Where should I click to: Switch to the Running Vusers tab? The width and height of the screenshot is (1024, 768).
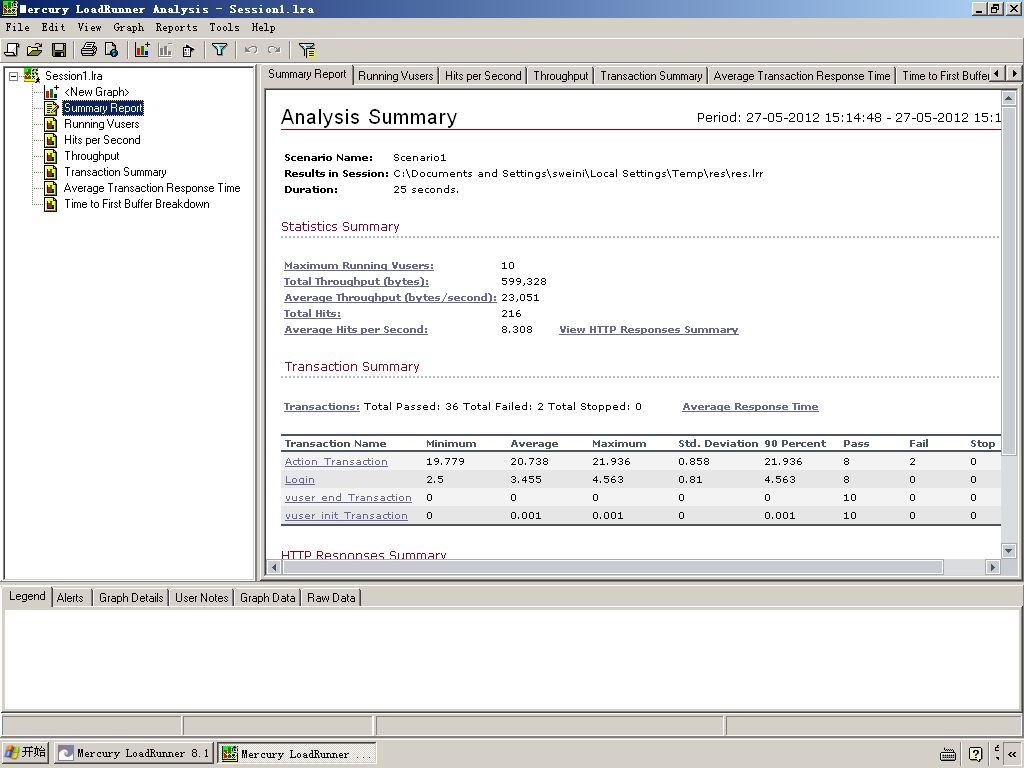click(396, 76)
